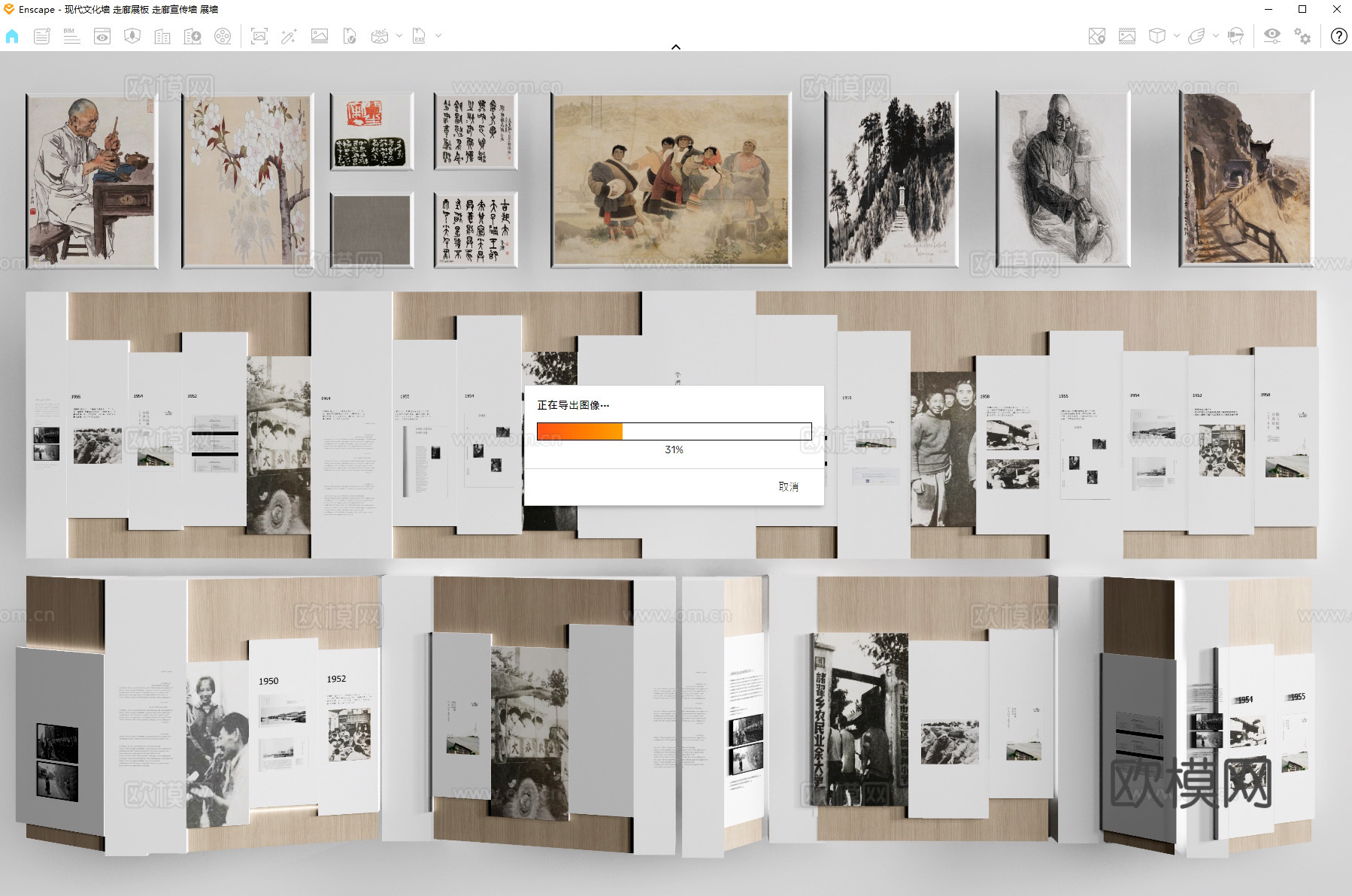Screen dimensions: 1352x896
Task: Maximize the Enscape window
Action: pyautogui.click(x=1303, y=9)
